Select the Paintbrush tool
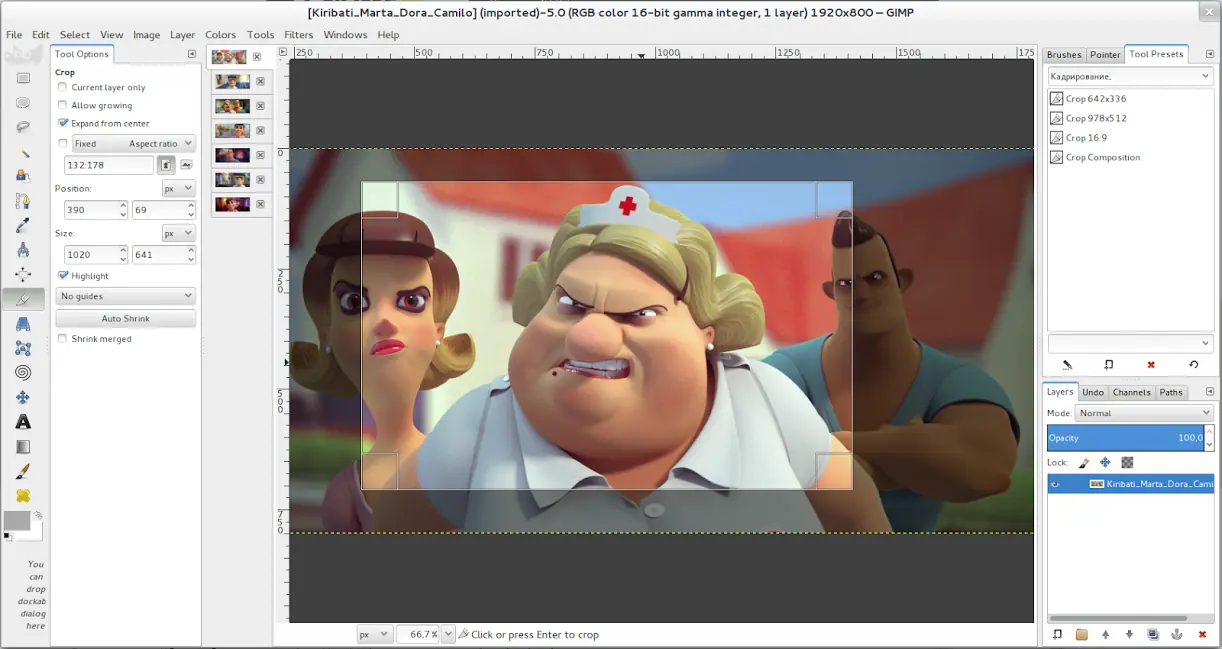Viewport: 1222px width, 649px height. pos(23,471)
